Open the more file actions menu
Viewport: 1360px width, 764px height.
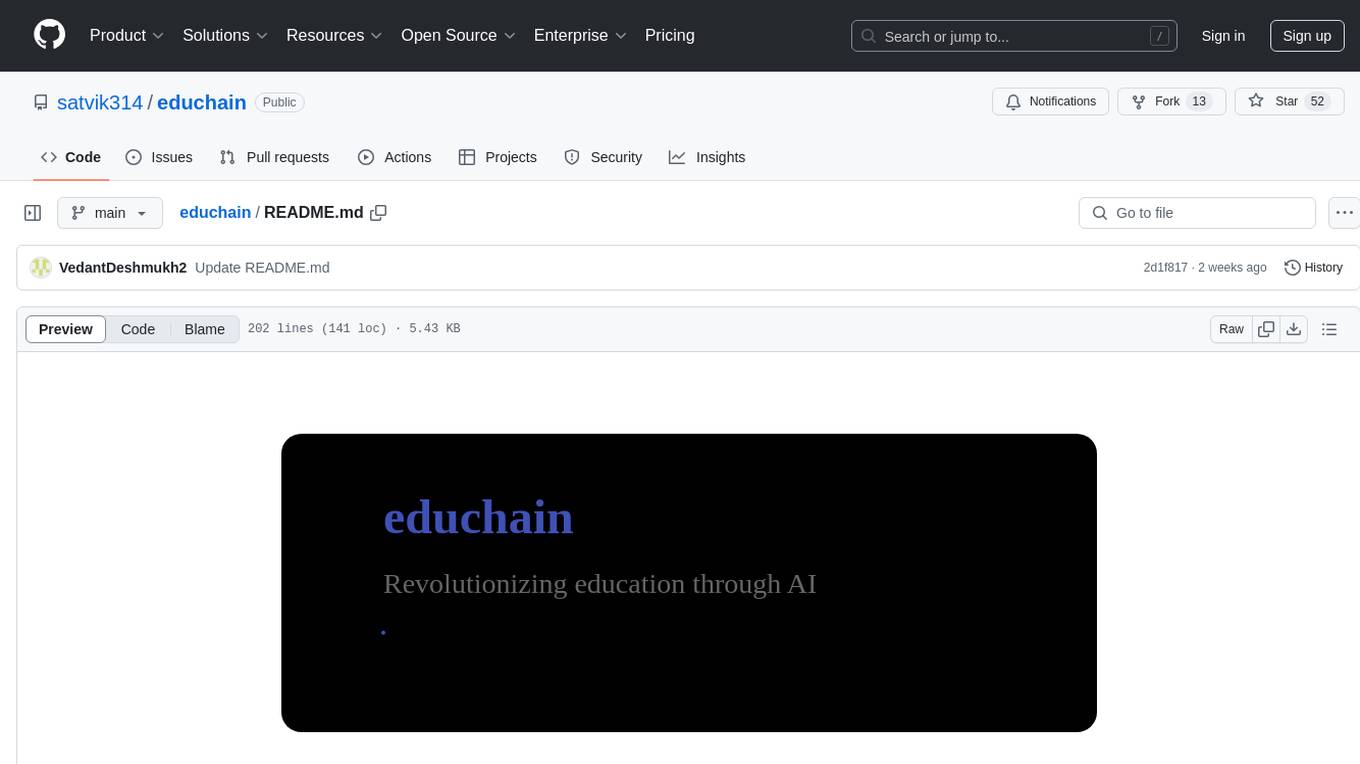point(1344,213)
